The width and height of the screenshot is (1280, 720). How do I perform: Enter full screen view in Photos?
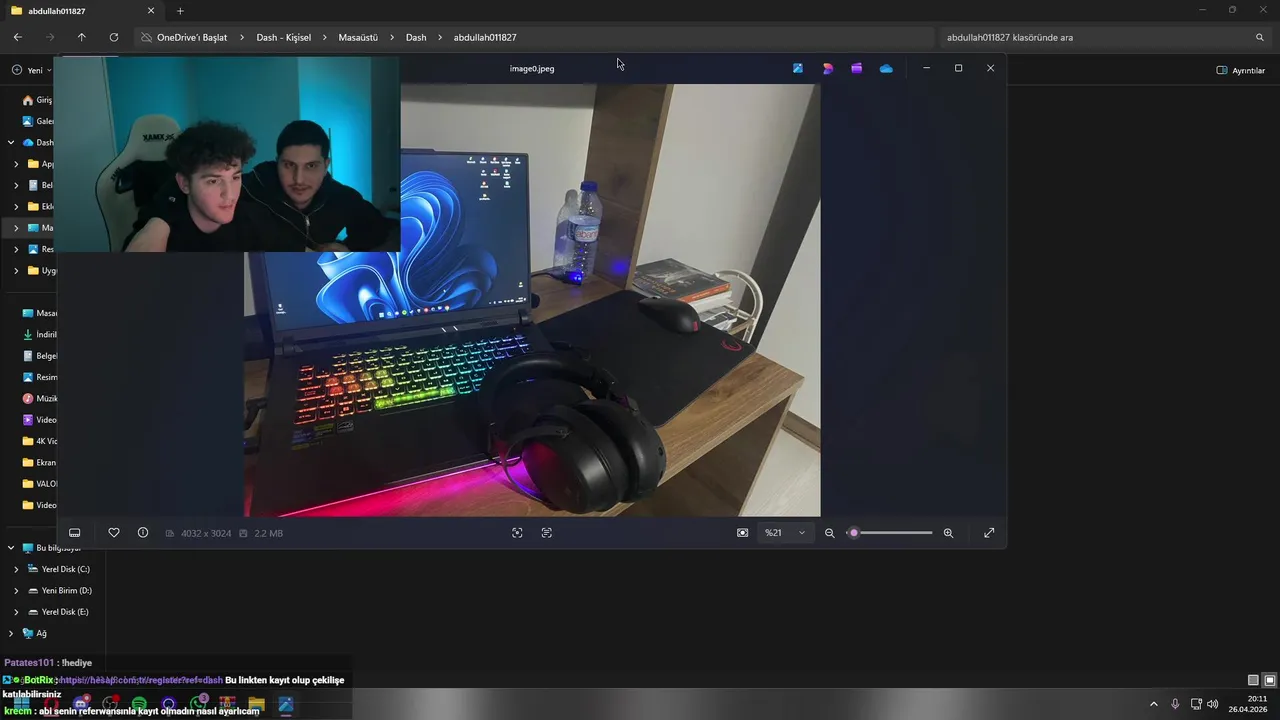(989, 533)
